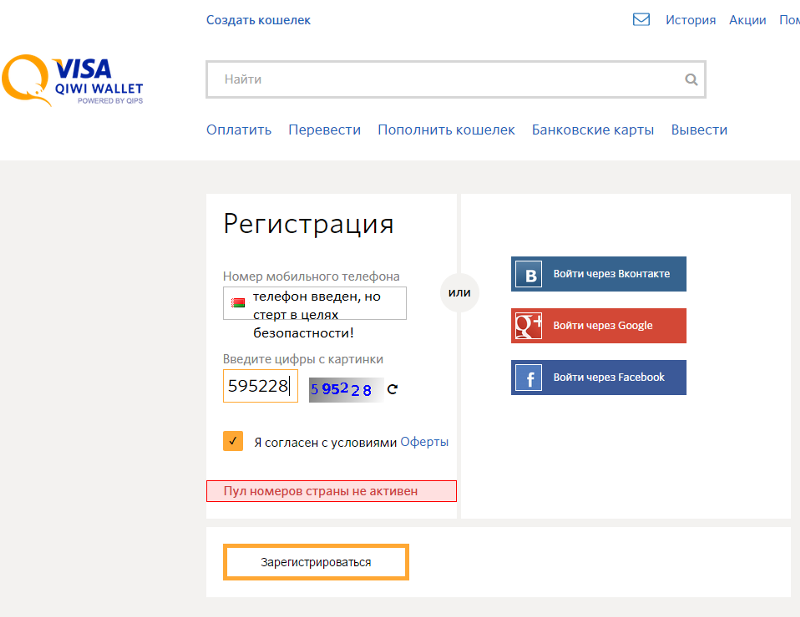The height and width of the screenshot is (617, 800).
Task: Click the Vkontakte logo icon
Action: [529, 275]
